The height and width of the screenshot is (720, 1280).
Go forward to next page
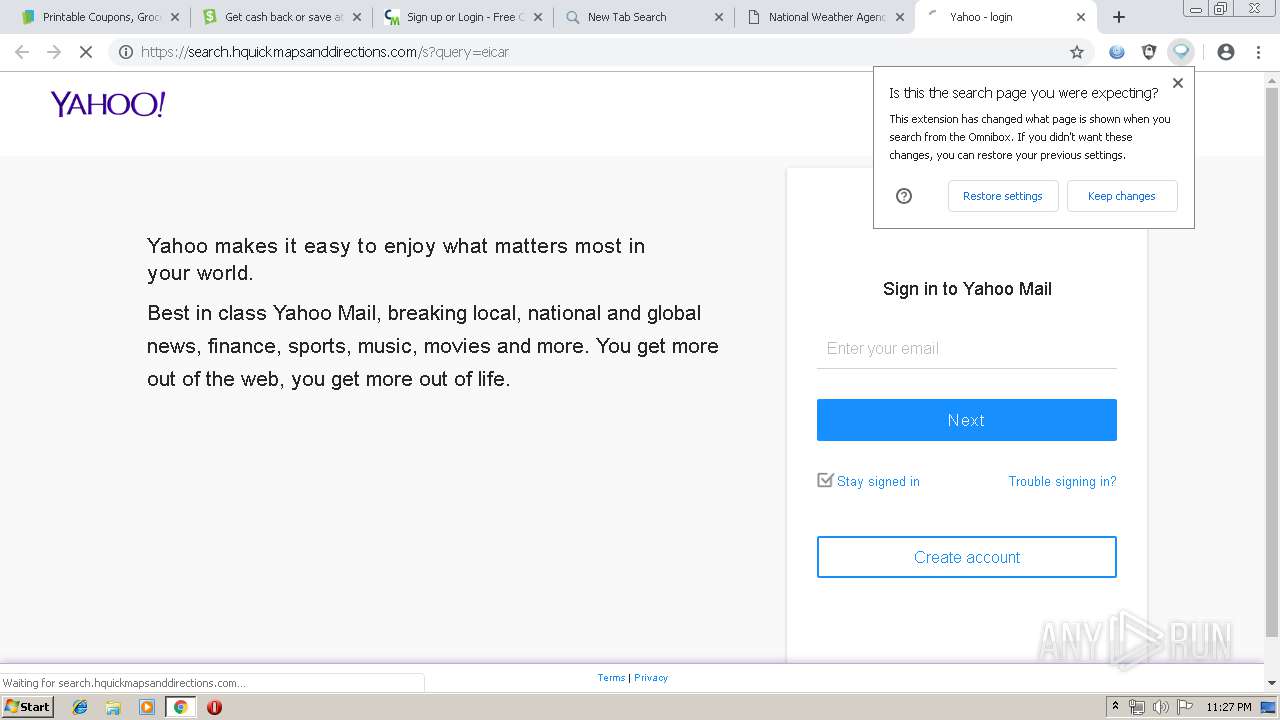[x=54, y=52]
